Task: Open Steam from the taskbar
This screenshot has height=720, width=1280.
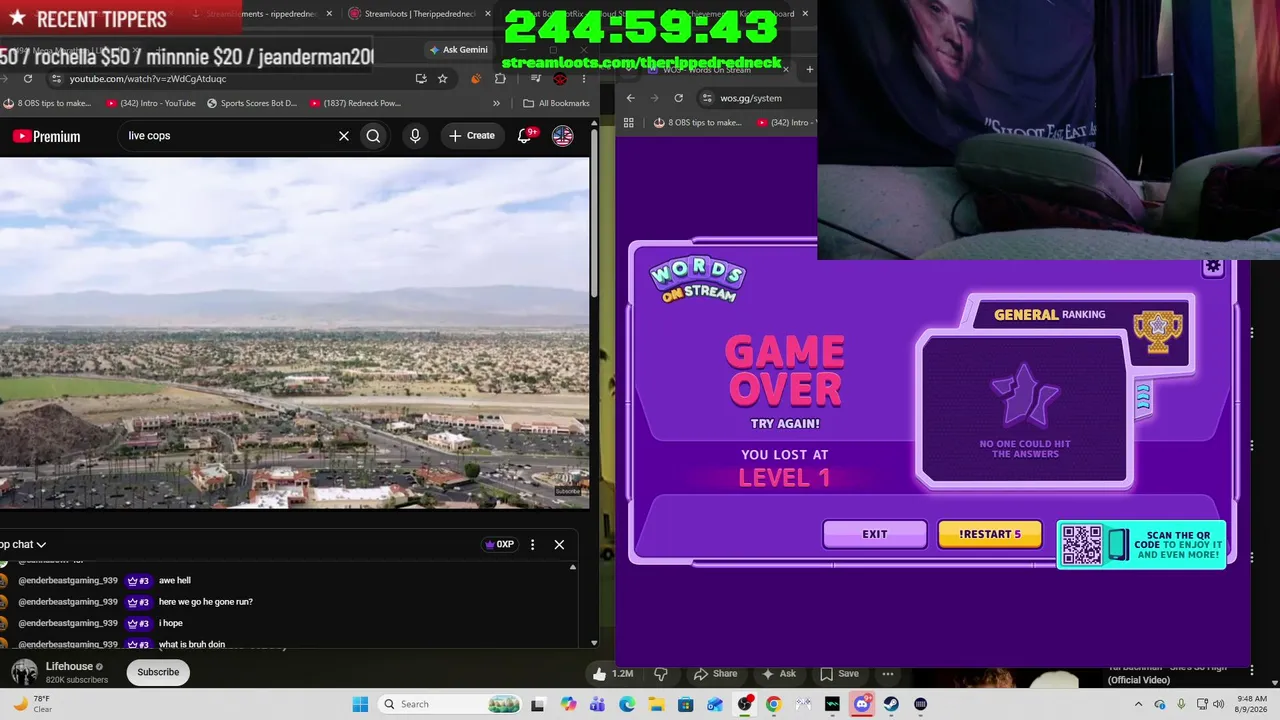Action: [891, 704]
